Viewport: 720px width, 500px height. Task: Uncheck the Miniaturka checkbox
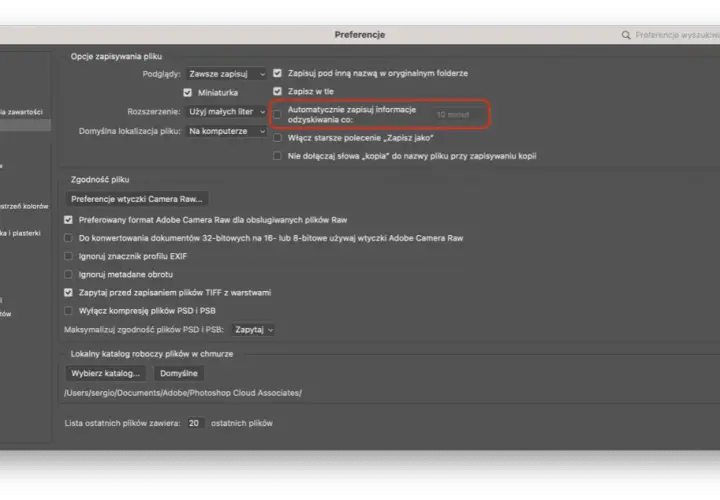click(187, 93)
